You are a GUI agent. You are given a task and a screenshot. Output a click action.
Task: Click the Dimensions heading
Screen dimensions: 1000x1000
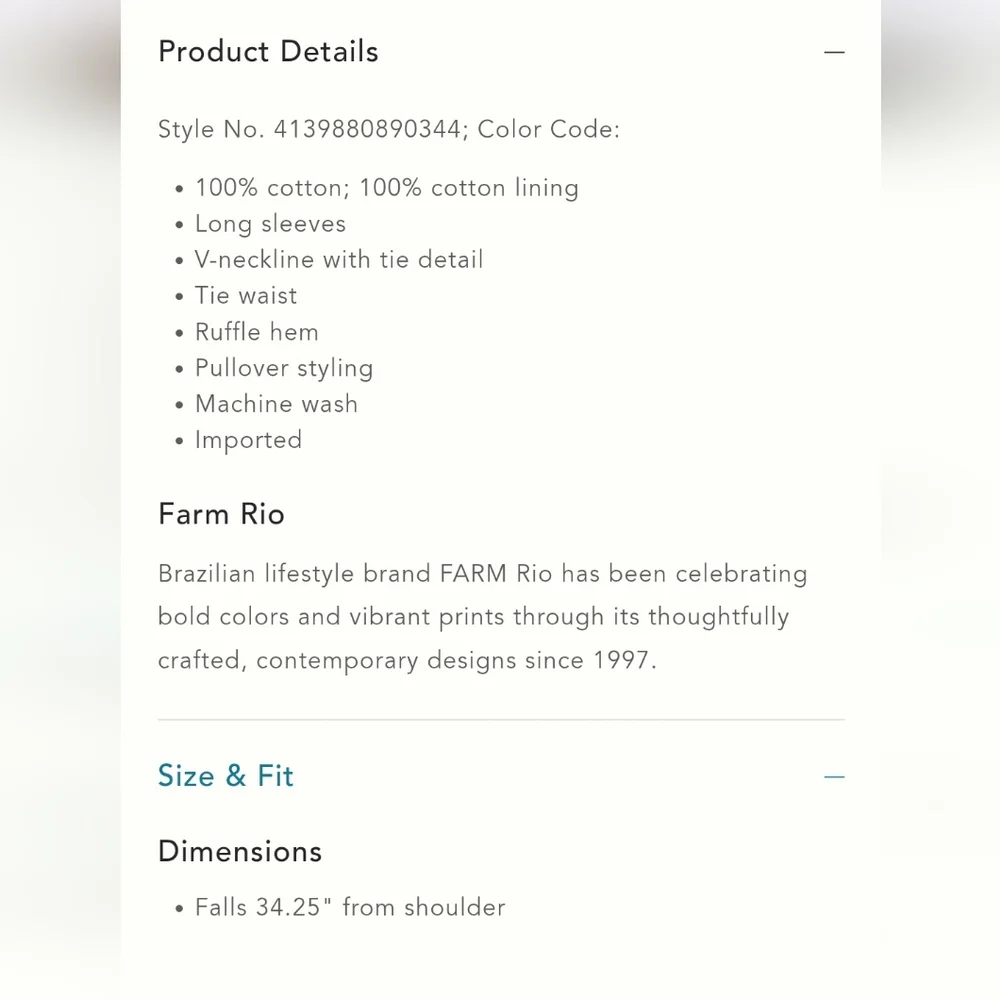click(240, 851)
